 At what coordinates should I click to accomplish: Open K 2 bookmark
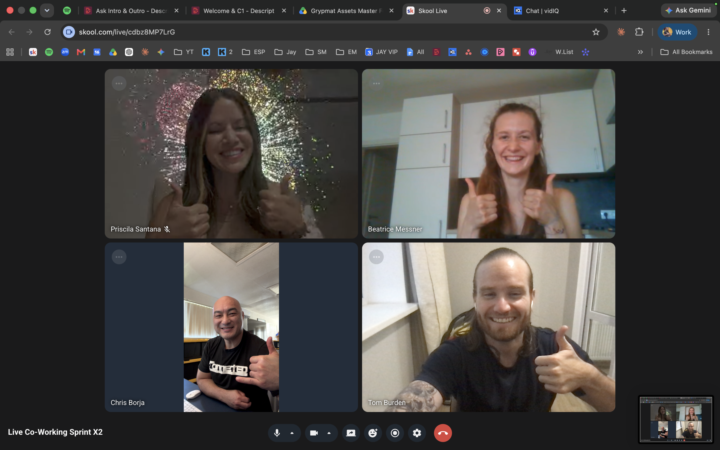coord(225,52)
